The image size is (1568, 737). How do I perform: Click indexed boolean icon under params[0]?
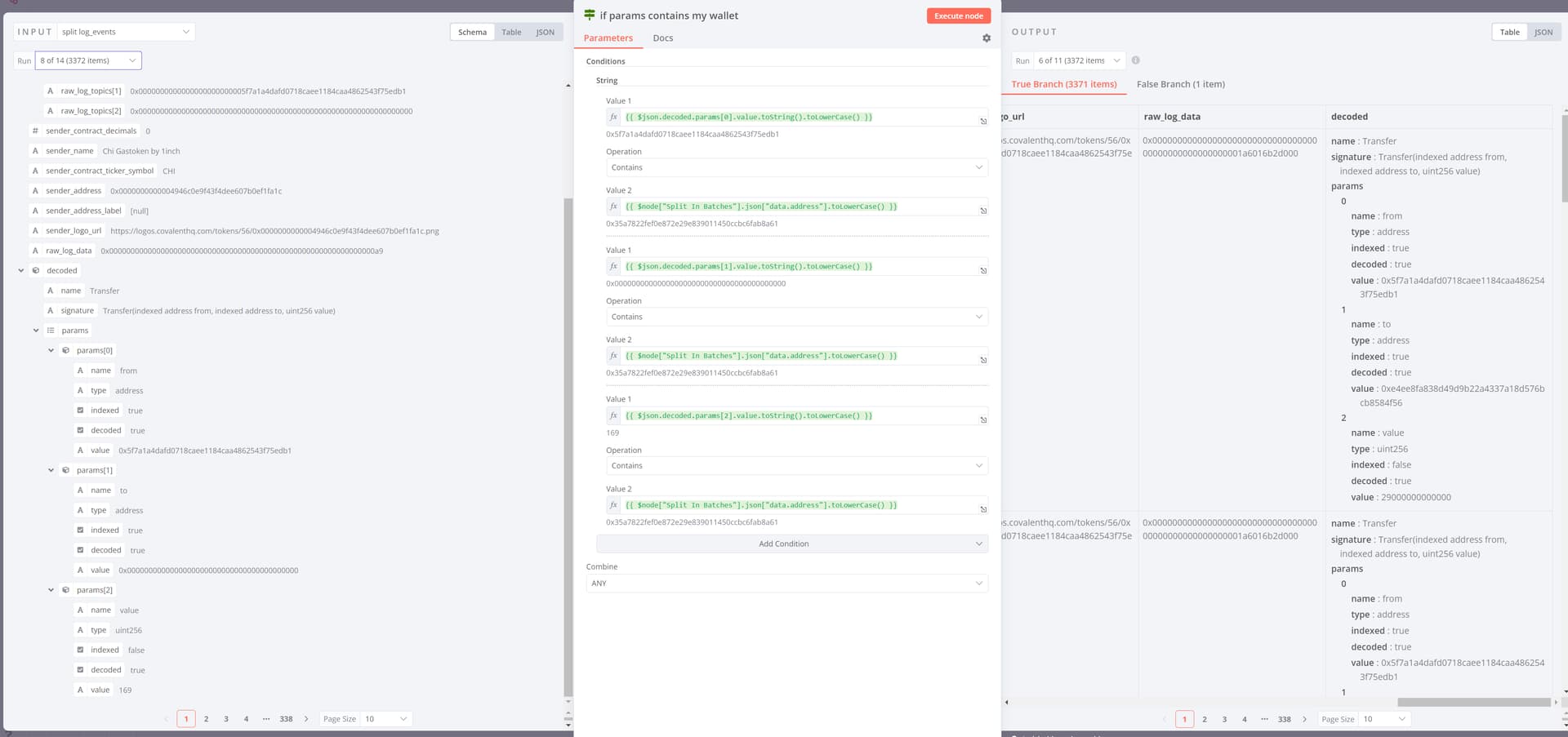80,411
